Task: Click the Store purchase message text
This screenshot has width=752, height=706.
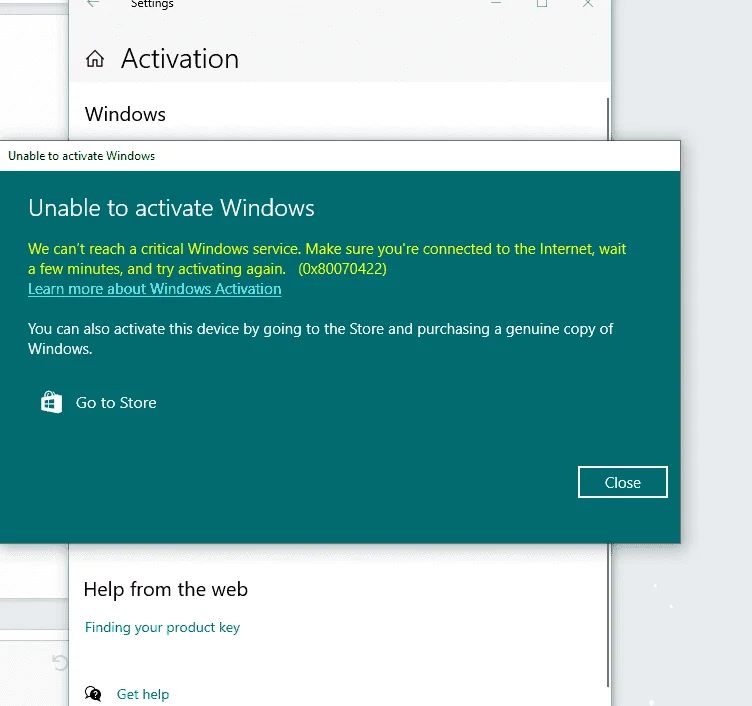Action: coord(320,339)
